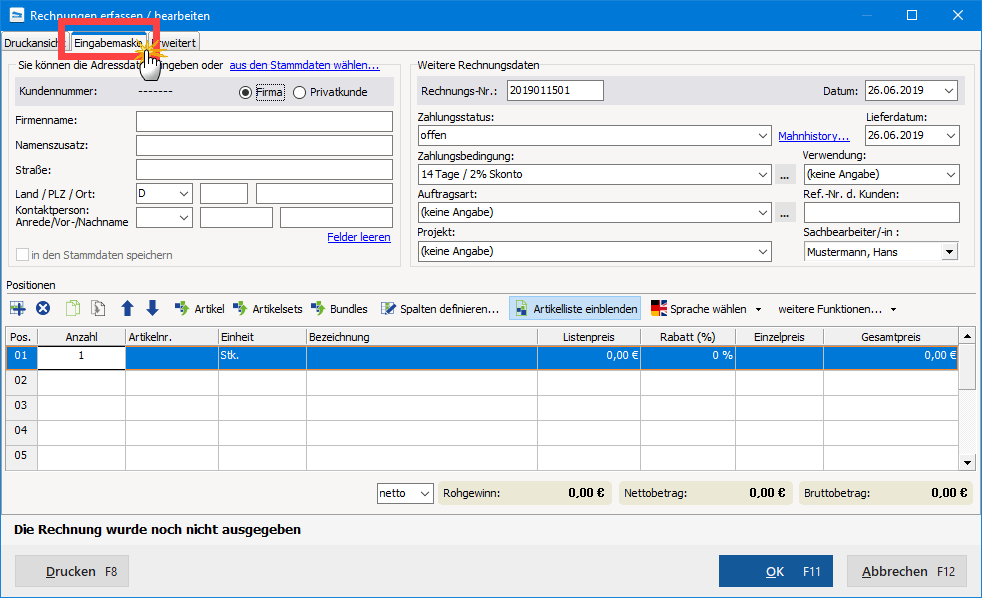Screen dimensions: 982x598
Task: Copy position icon in Positionen toolbar
Action: click(73, 308)
